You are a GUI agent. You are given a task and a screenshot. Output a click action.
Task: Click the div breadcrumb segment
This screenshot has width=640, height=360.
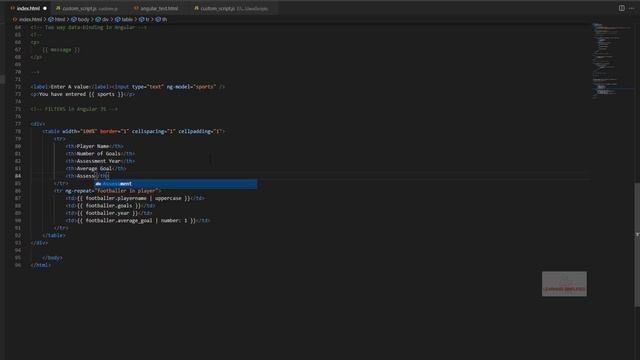pyautogui.click(x=102, y=19)
